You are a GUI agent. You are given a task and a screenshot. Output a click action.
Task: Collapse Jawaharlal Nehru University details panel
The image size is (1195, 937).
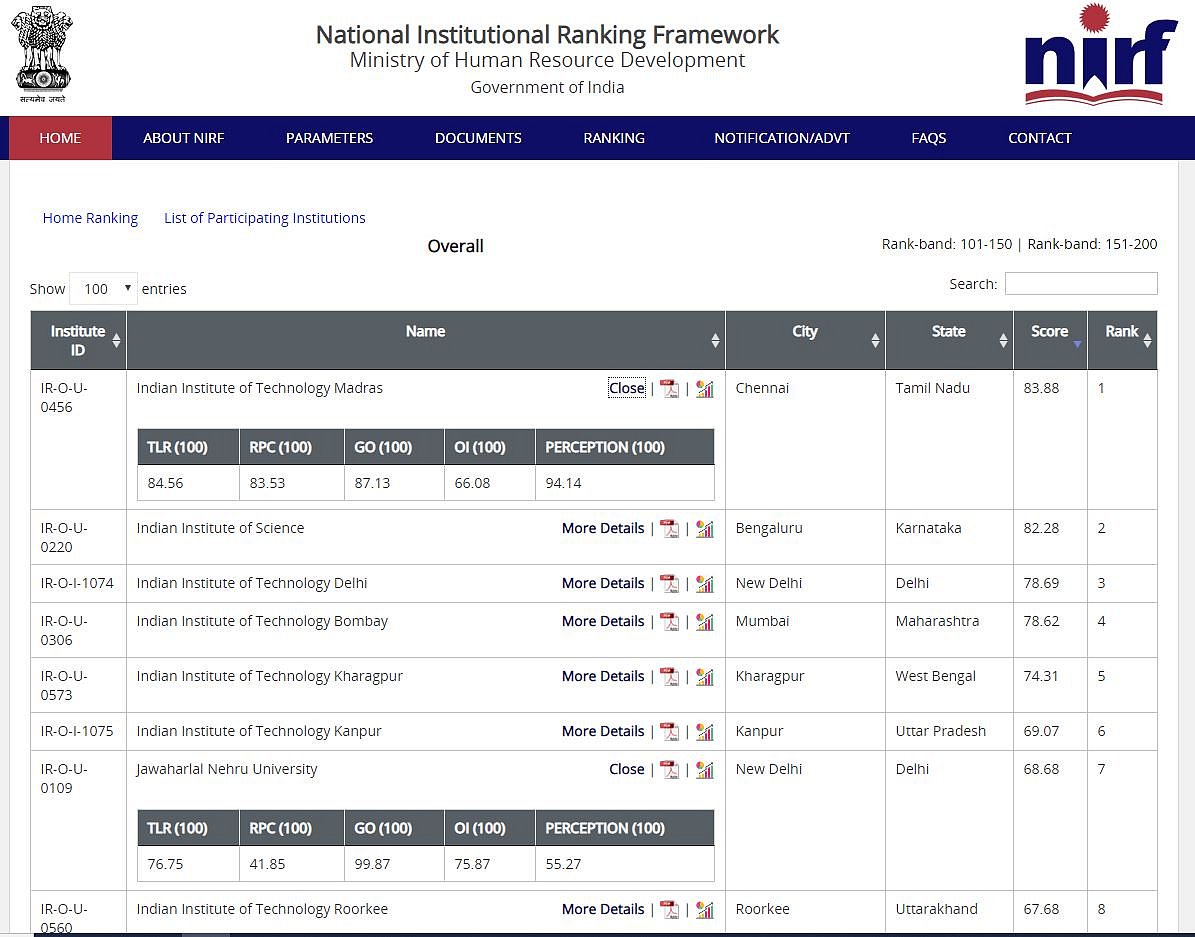pos(626,769)
